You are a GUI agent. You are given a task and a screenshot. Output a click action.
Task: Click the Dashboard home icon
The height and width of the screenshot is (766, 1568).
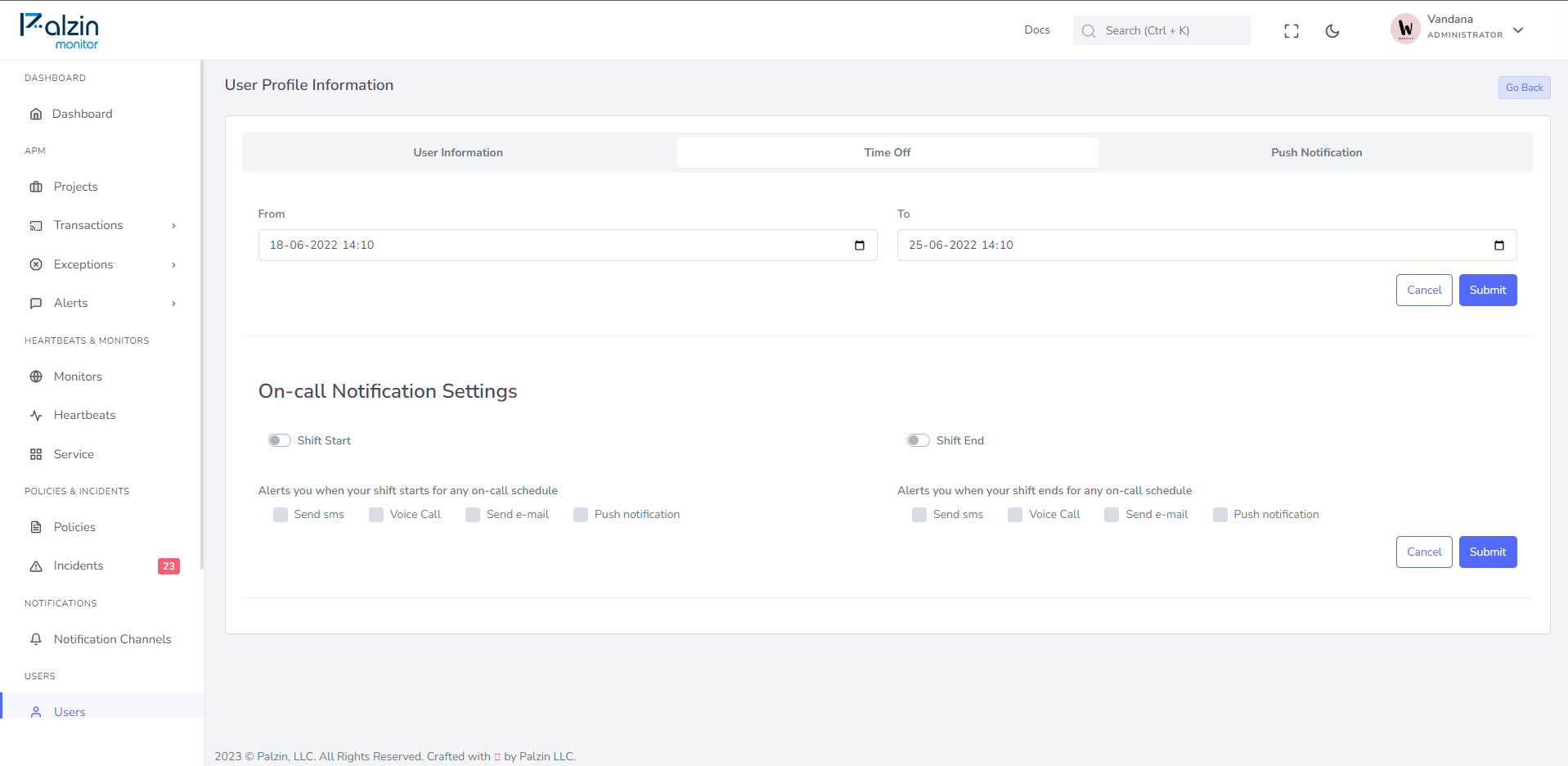coord(36,114)
